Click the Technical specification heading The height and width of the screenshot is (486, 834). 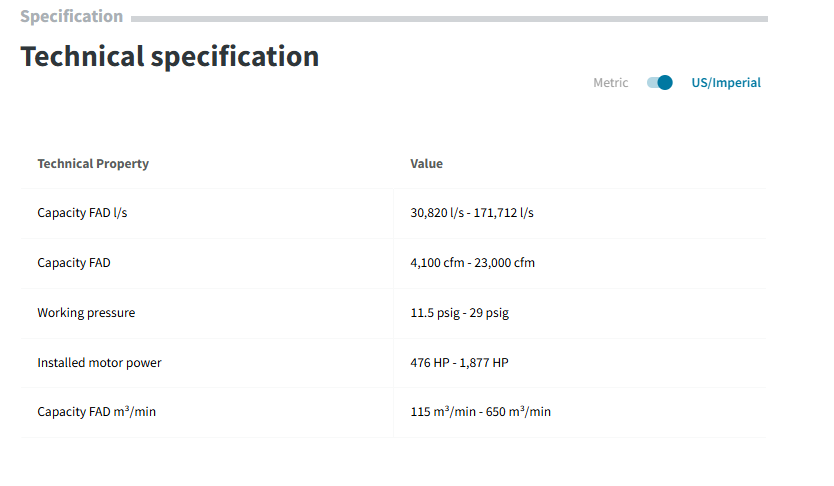[170, 56]
